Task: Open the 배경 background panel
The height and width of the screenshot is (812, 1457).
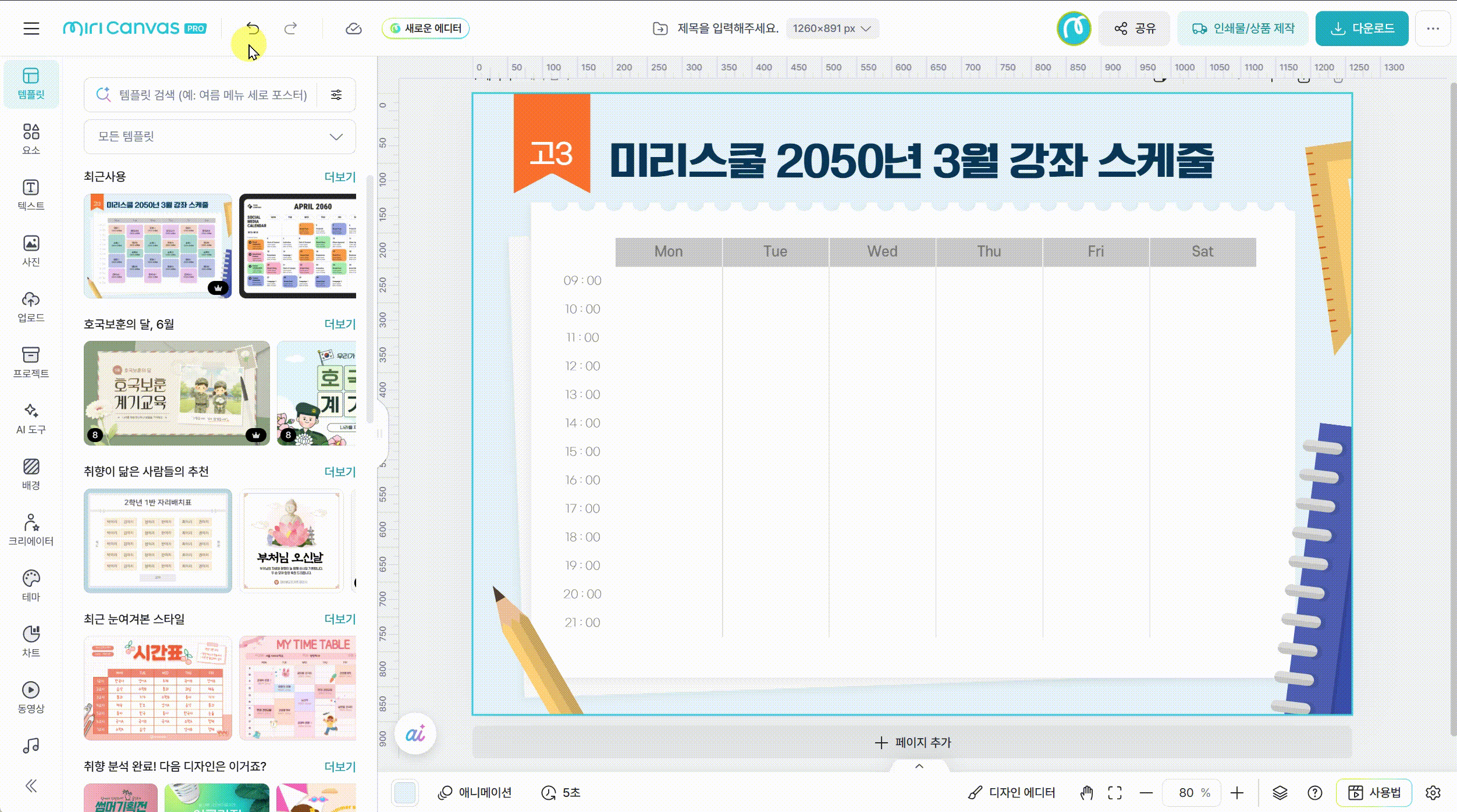Action: [x=31, y=475]
